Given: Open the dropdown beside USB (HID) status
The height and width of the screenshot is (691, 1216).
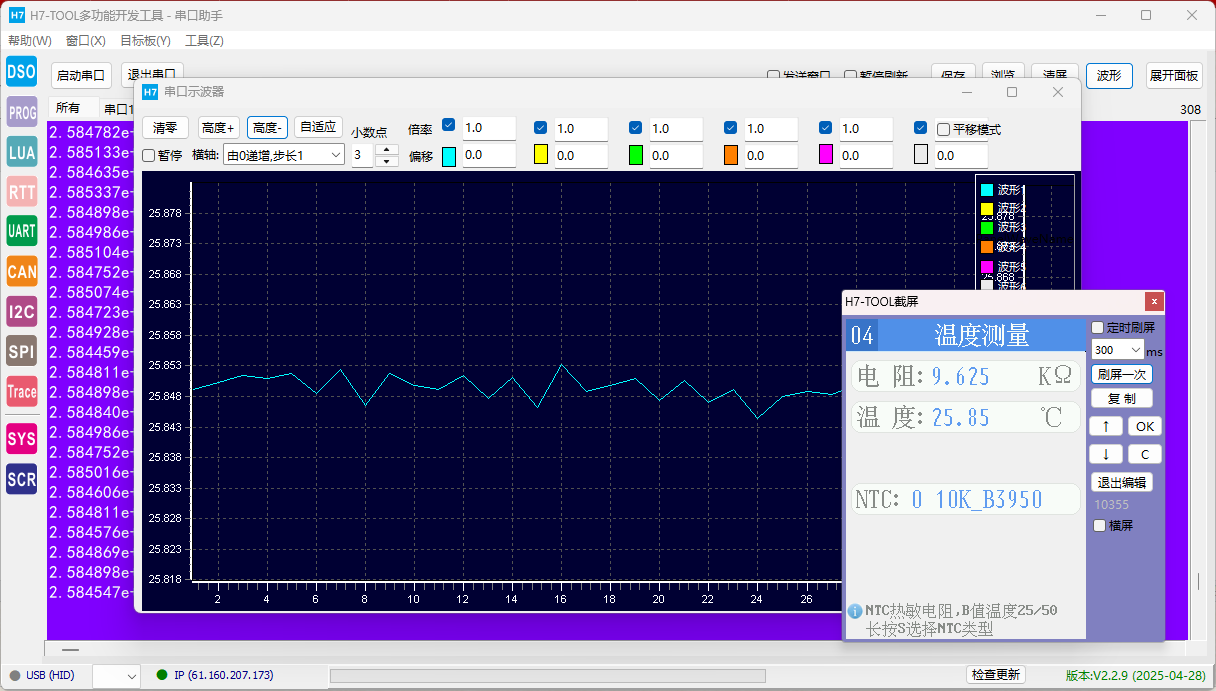Looking at the screenshot, I should pos(116,676).
